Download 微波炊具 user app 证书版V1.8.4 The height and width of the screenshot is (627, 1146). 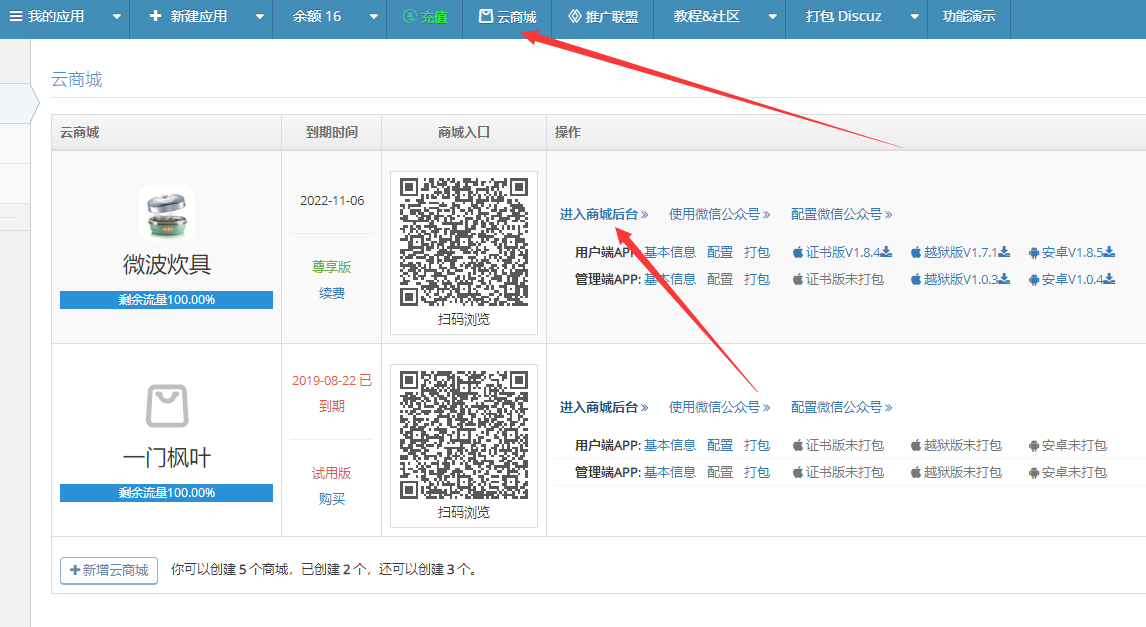[843, 252]
